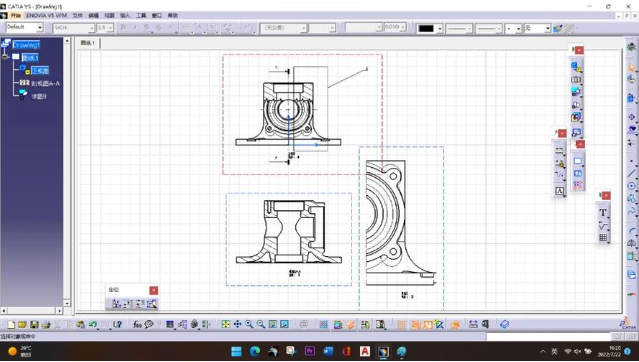
Task: Select the Pan view tool
Action: coord(237,324)
